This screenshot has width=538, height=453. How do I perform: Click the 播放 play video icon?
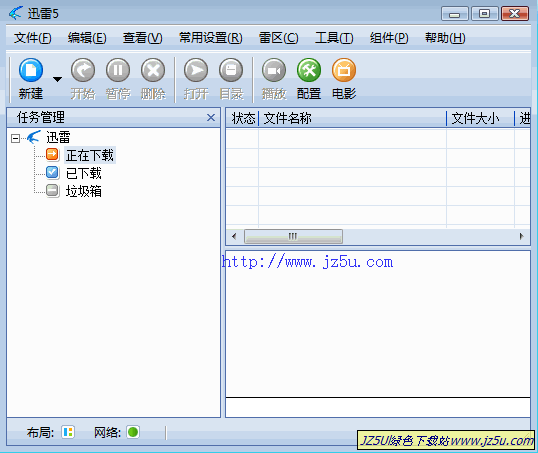(x=274, y=70)
